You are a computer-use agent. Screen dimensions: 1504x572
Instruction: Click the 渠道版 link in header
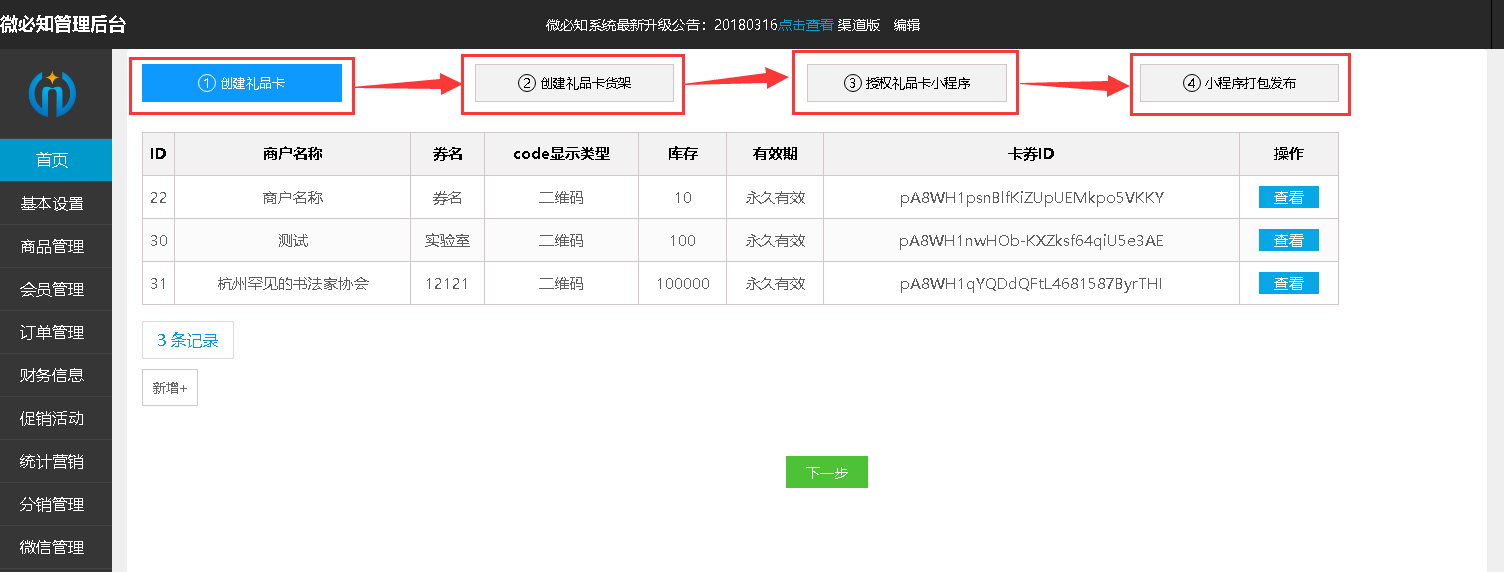coord(859,25)
